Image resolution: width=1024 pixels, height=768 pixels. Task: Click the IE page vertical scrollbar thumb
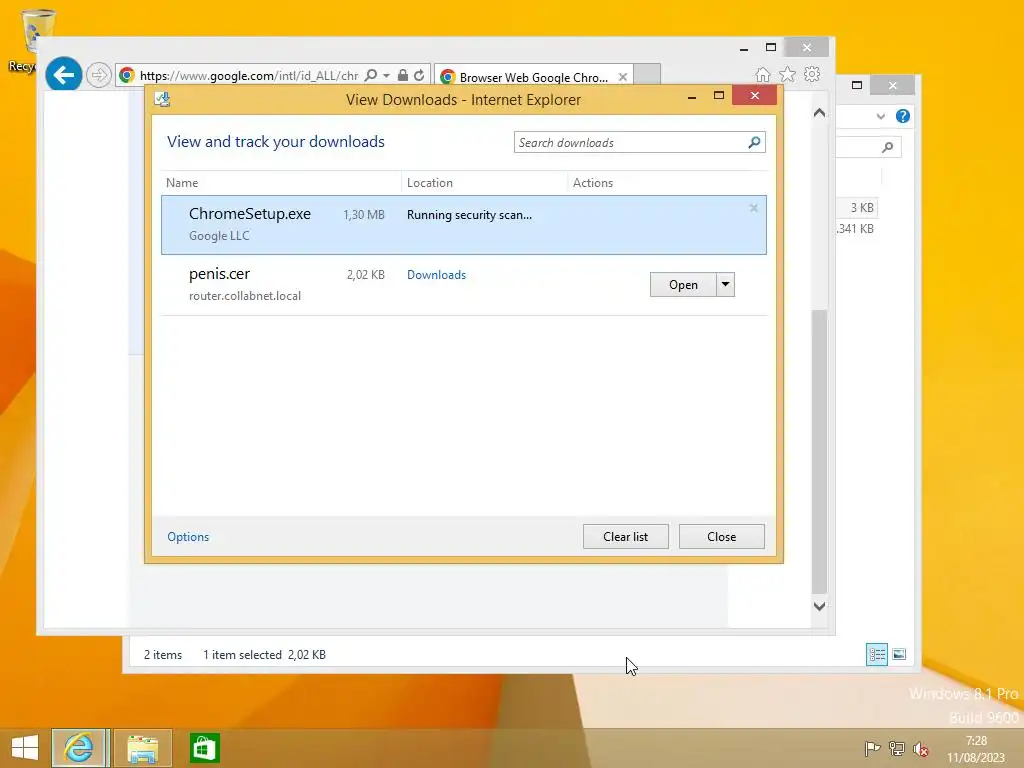[820, 452]
